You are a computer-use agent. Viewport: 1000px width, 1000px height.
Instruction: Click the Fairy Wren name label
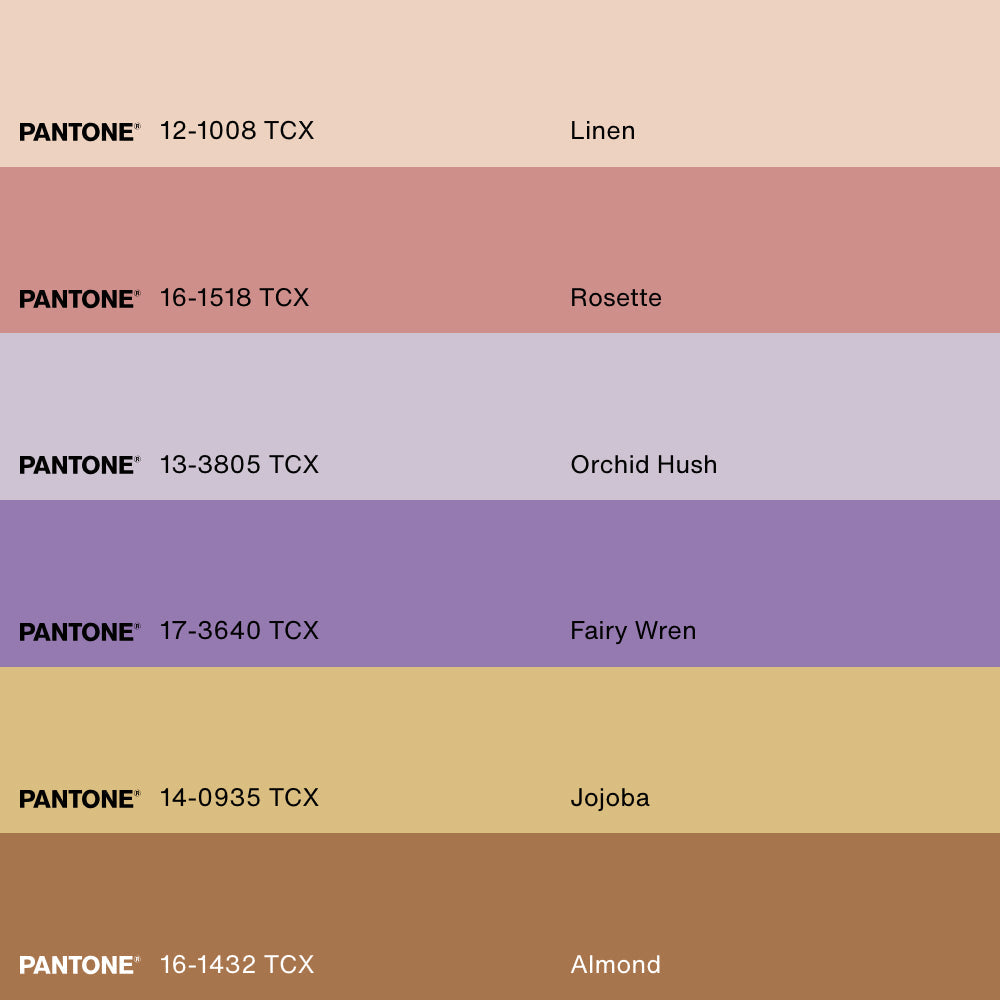[x=633, y=631]
